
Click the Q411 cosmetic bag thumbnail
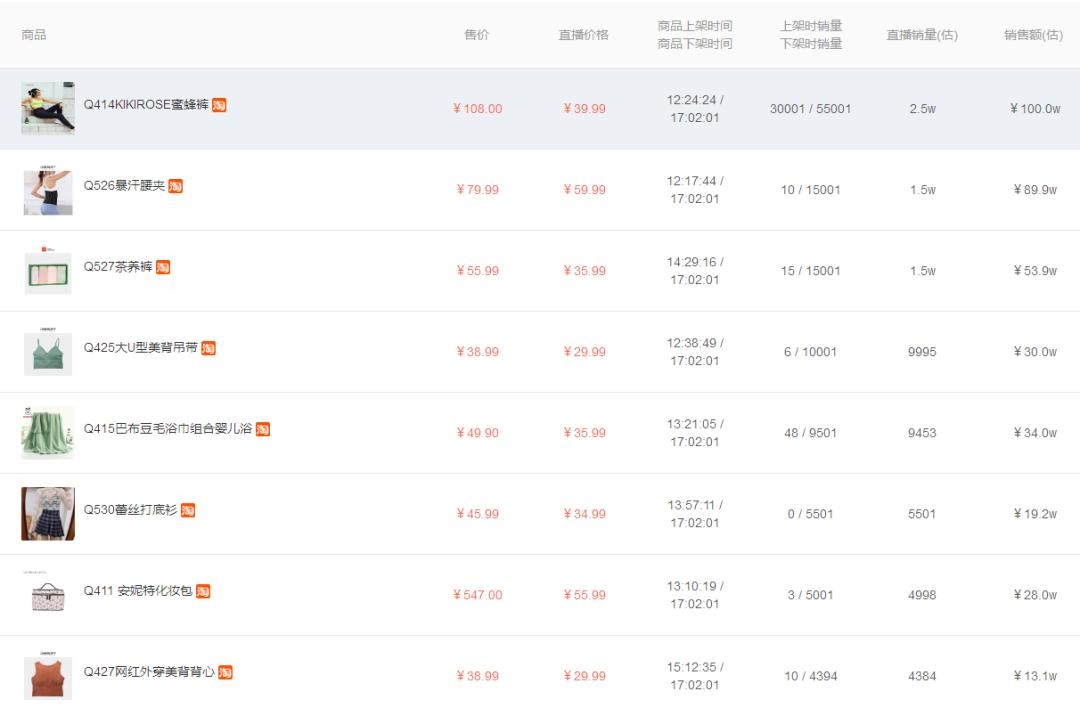(48, 595)
